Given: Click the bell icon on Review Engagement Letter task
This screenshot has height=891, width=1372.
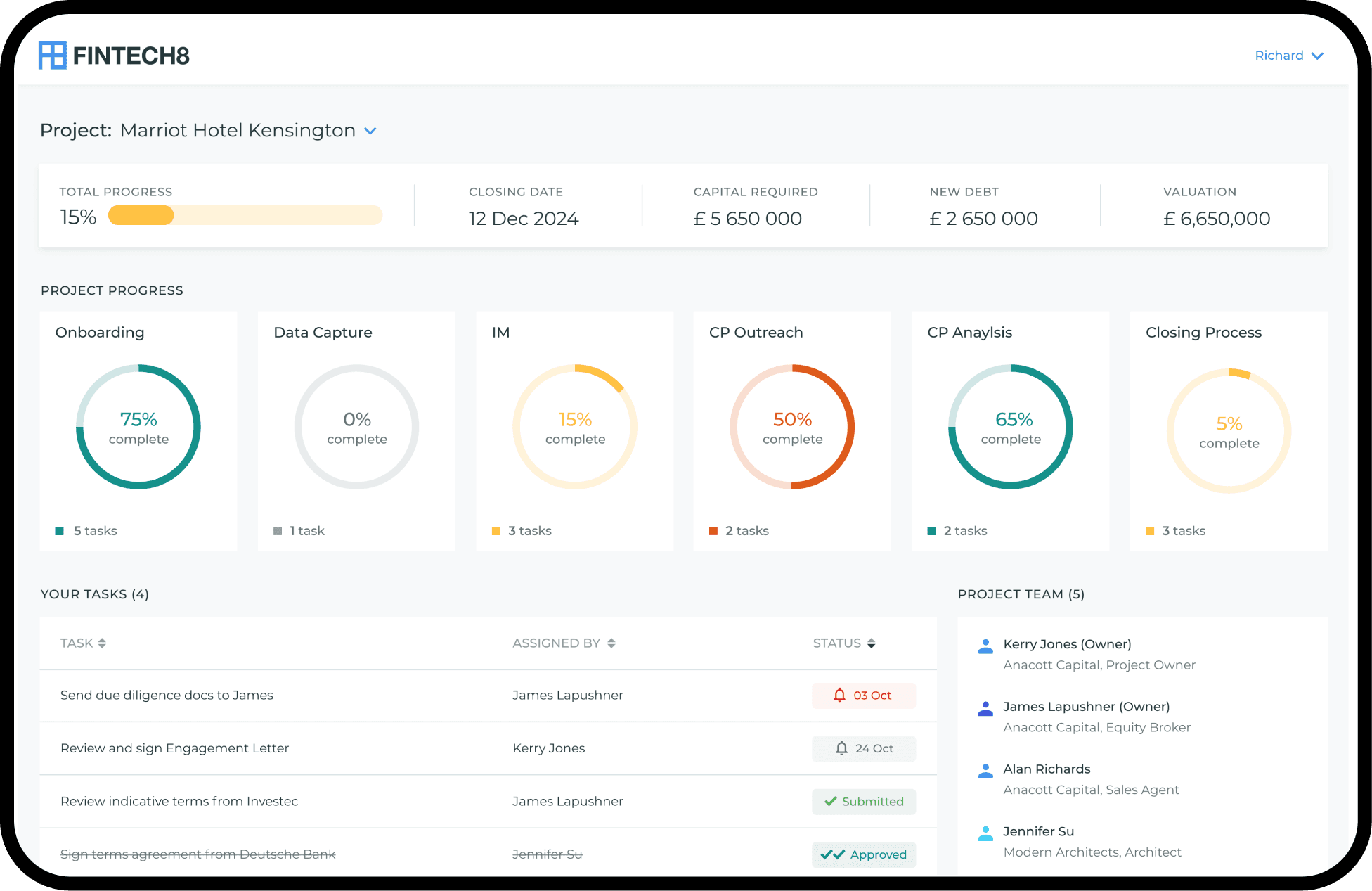Looking at the screenshot, I should [x=839, y=748].
